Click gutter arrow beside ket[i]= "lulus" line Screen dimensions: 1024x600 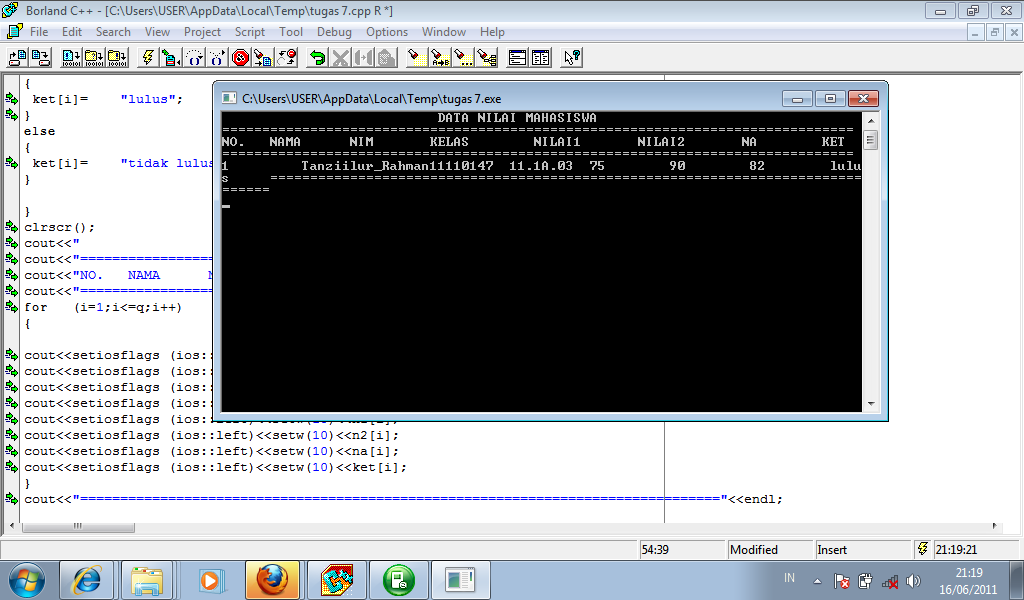coord(12,99)
